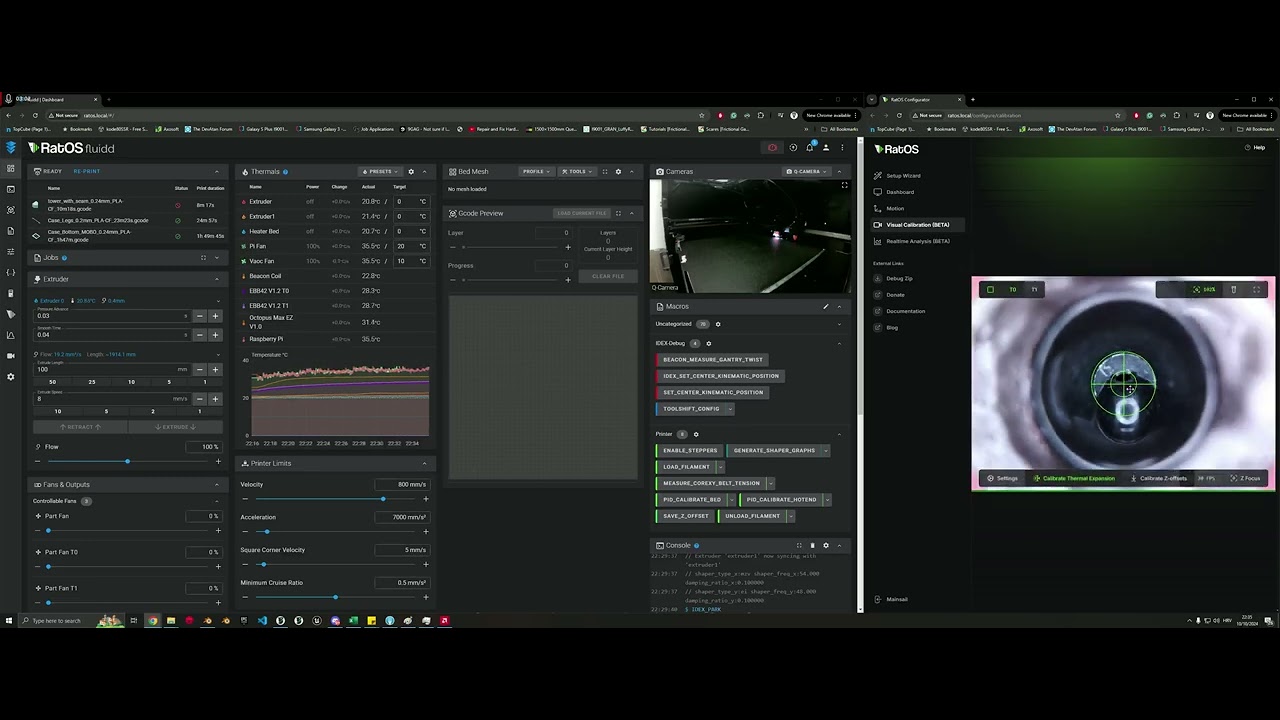Open the notifications bell

click(809, 148)
